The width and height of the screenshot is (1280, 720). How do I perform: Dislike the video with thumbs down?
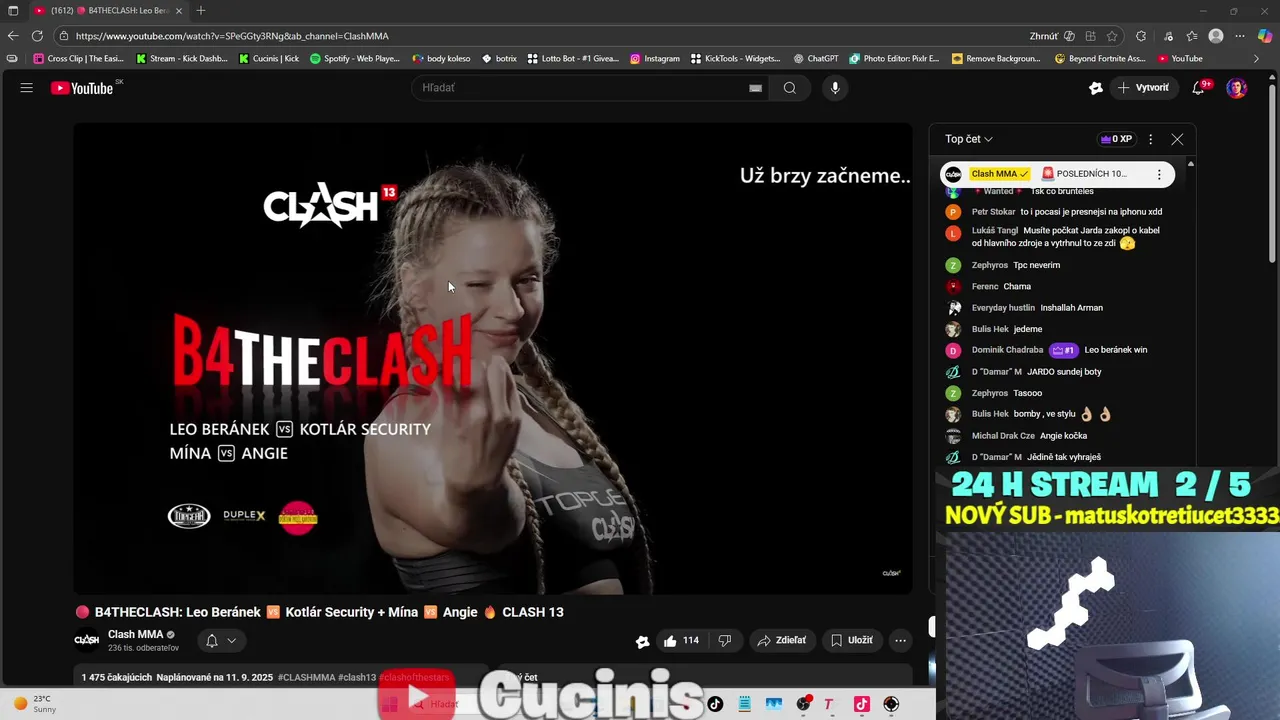[725, 641]
